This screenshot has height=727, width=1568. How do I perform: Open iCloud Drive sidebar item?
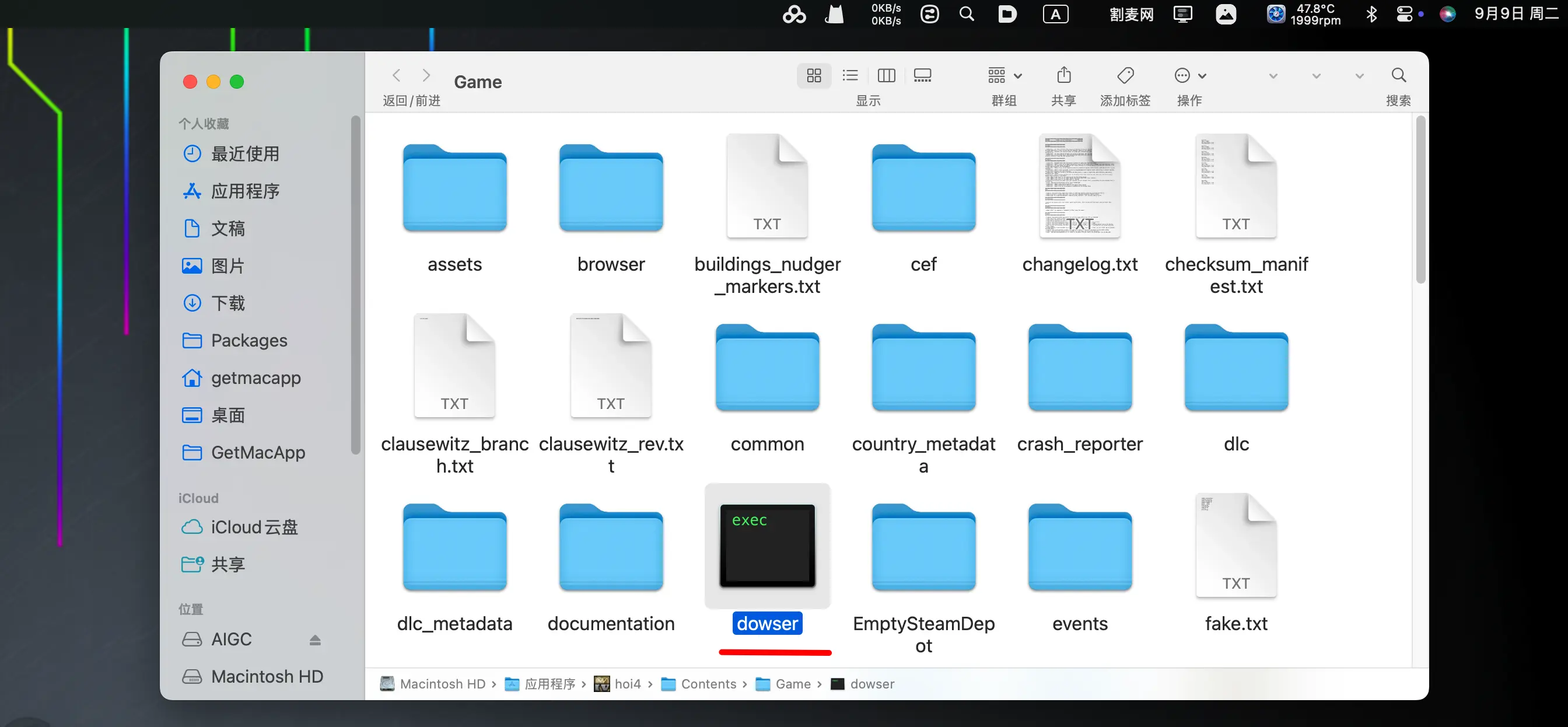254,527
